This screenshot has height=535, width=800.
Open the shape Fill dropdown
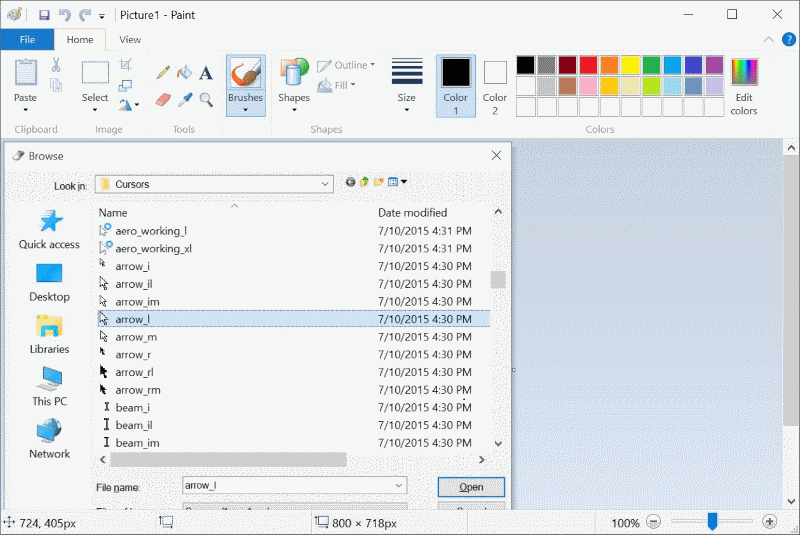(x=336, y=85)
